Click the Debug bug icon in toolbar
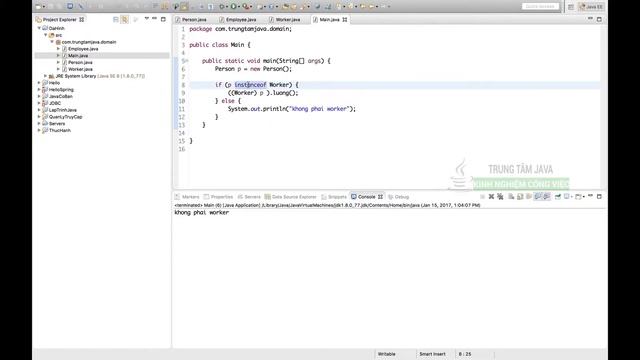 tap(221, 7)
